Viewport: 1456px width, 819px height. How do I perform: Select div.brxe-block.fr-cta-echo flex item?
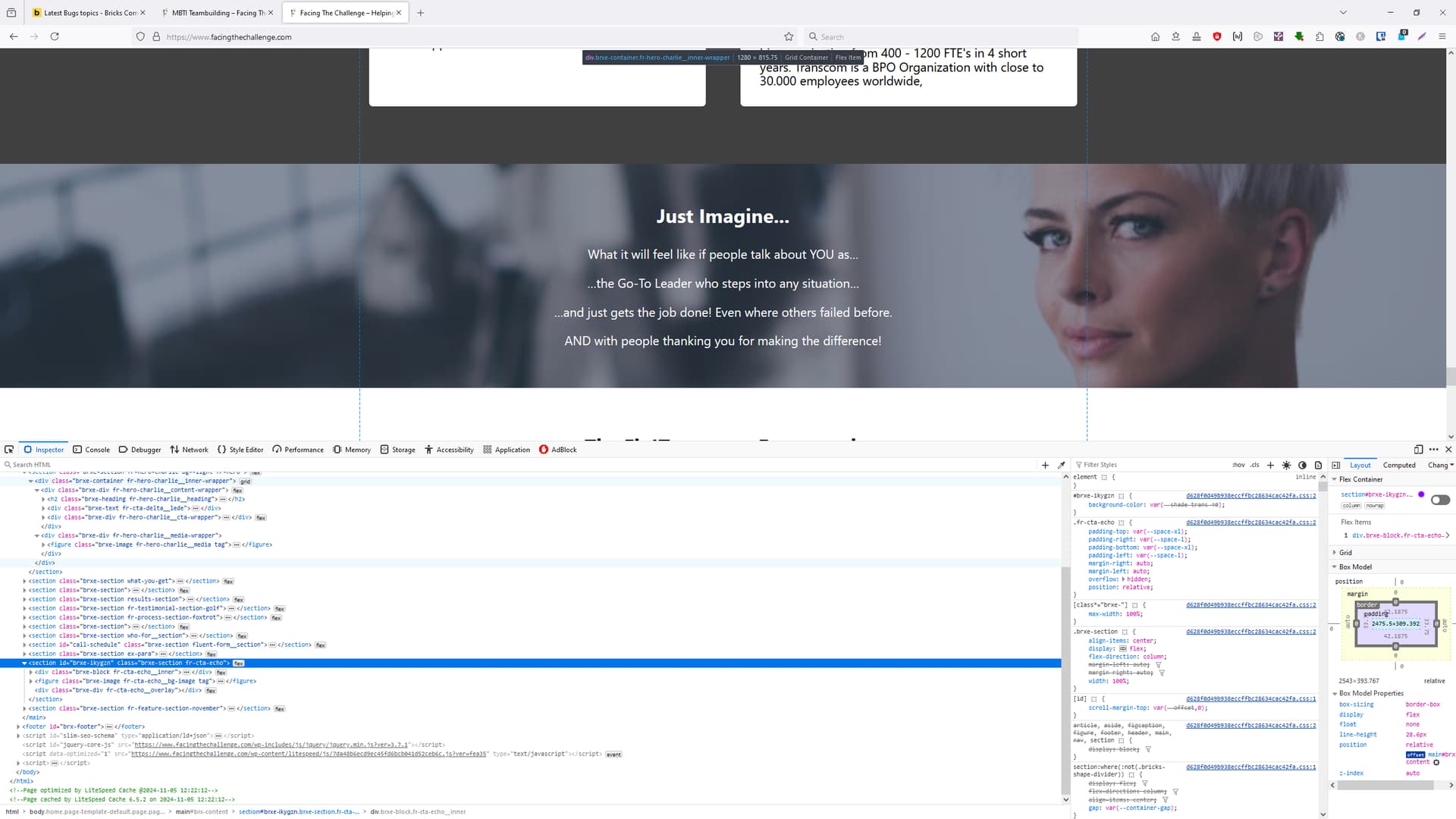(x=1397, y=535)
